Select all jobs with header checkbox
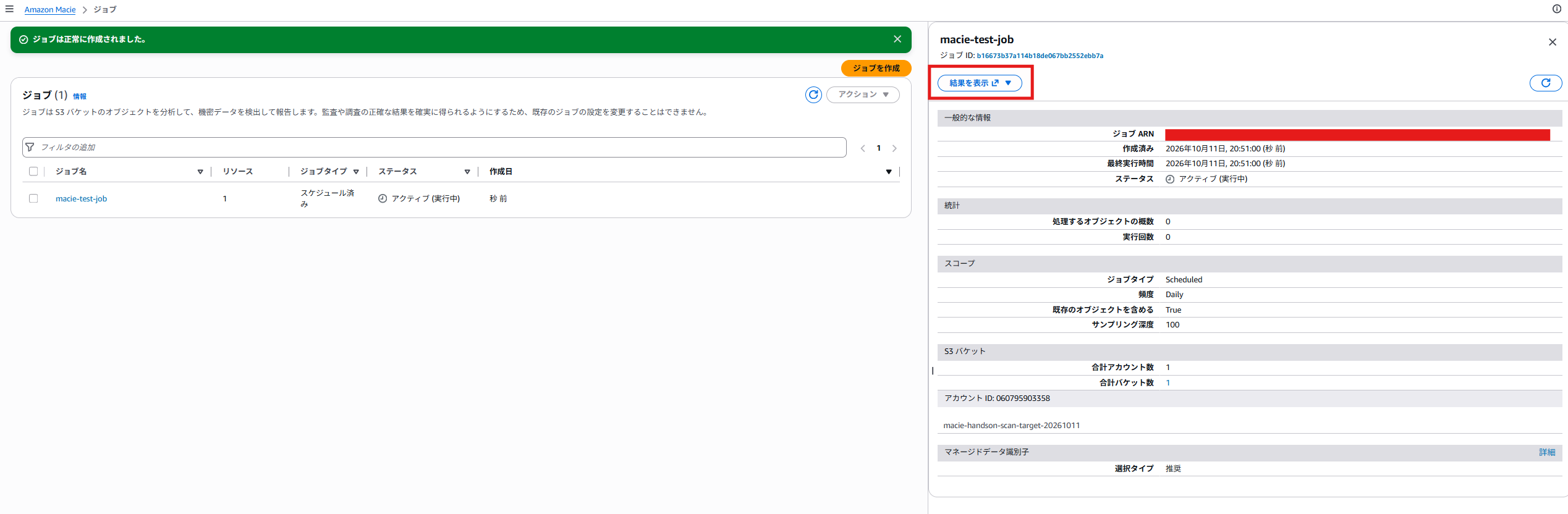This screenshot has width=1568, height=514. (x=33, y=171)
